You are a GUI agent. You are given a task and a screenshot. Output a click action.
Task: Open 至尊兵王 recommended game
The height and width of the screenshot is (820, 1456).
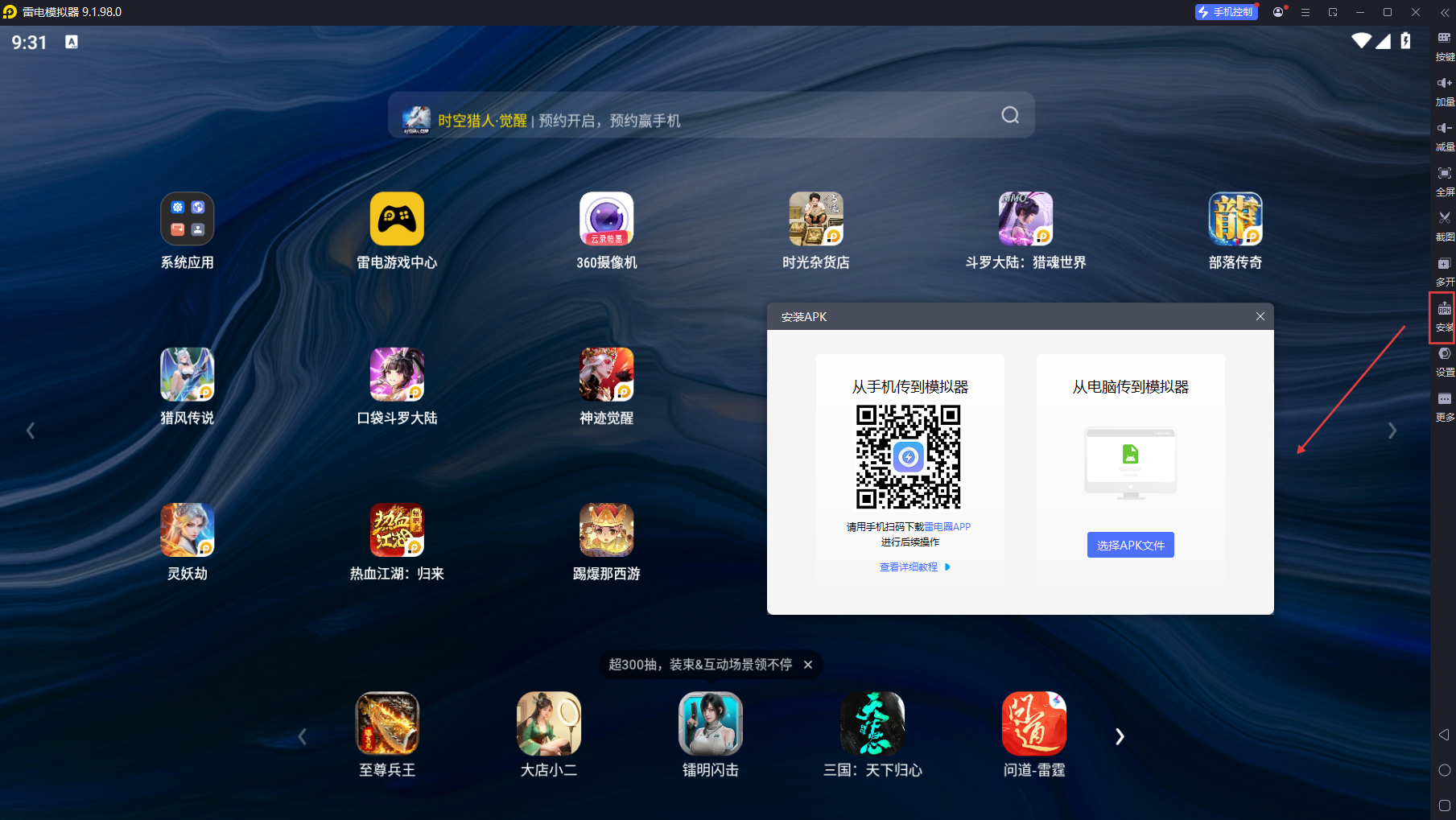tap(387, 723)
